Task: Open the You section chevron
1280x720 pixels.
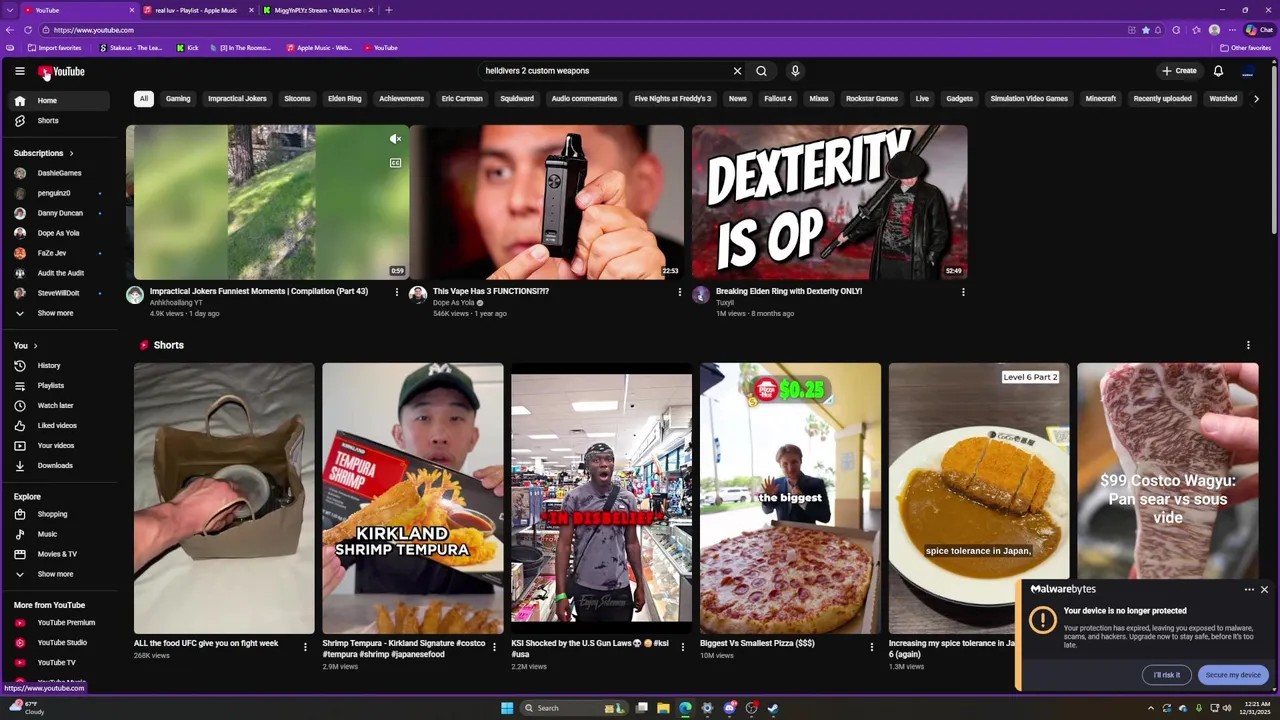Action: (35, 345)
